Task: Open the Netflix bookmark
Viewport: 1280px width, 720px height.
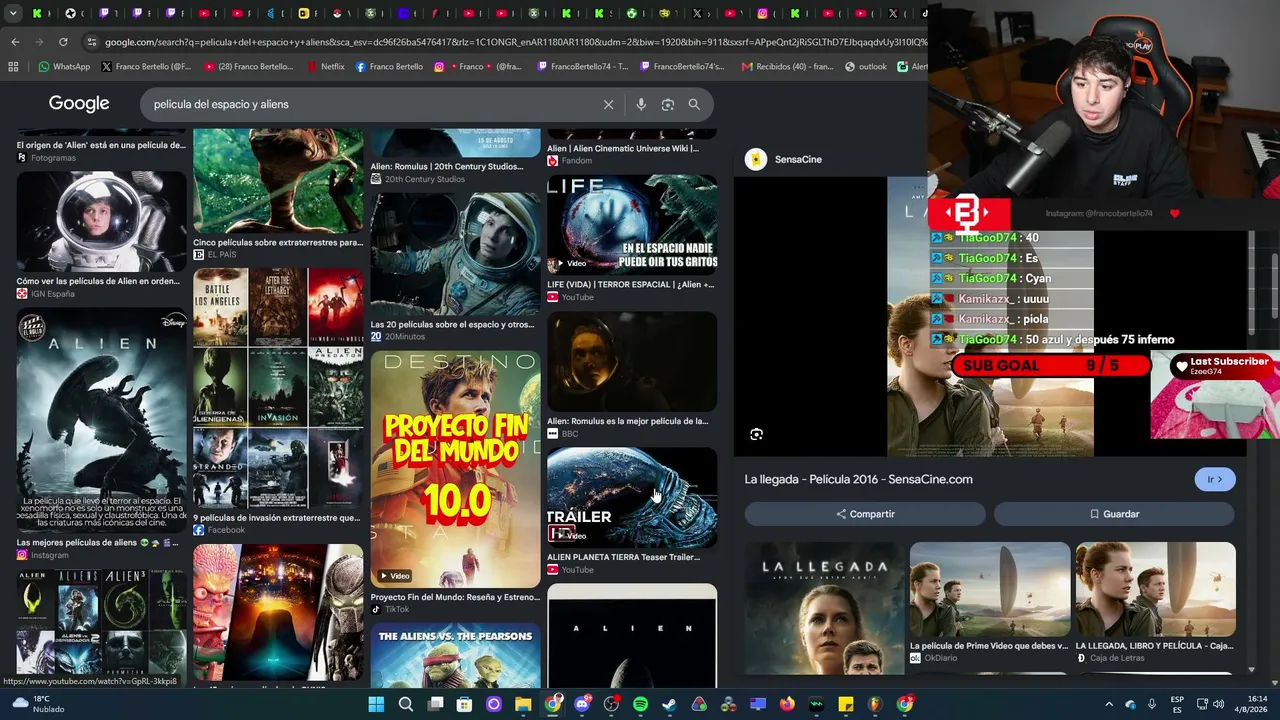Action: [325, 67]
